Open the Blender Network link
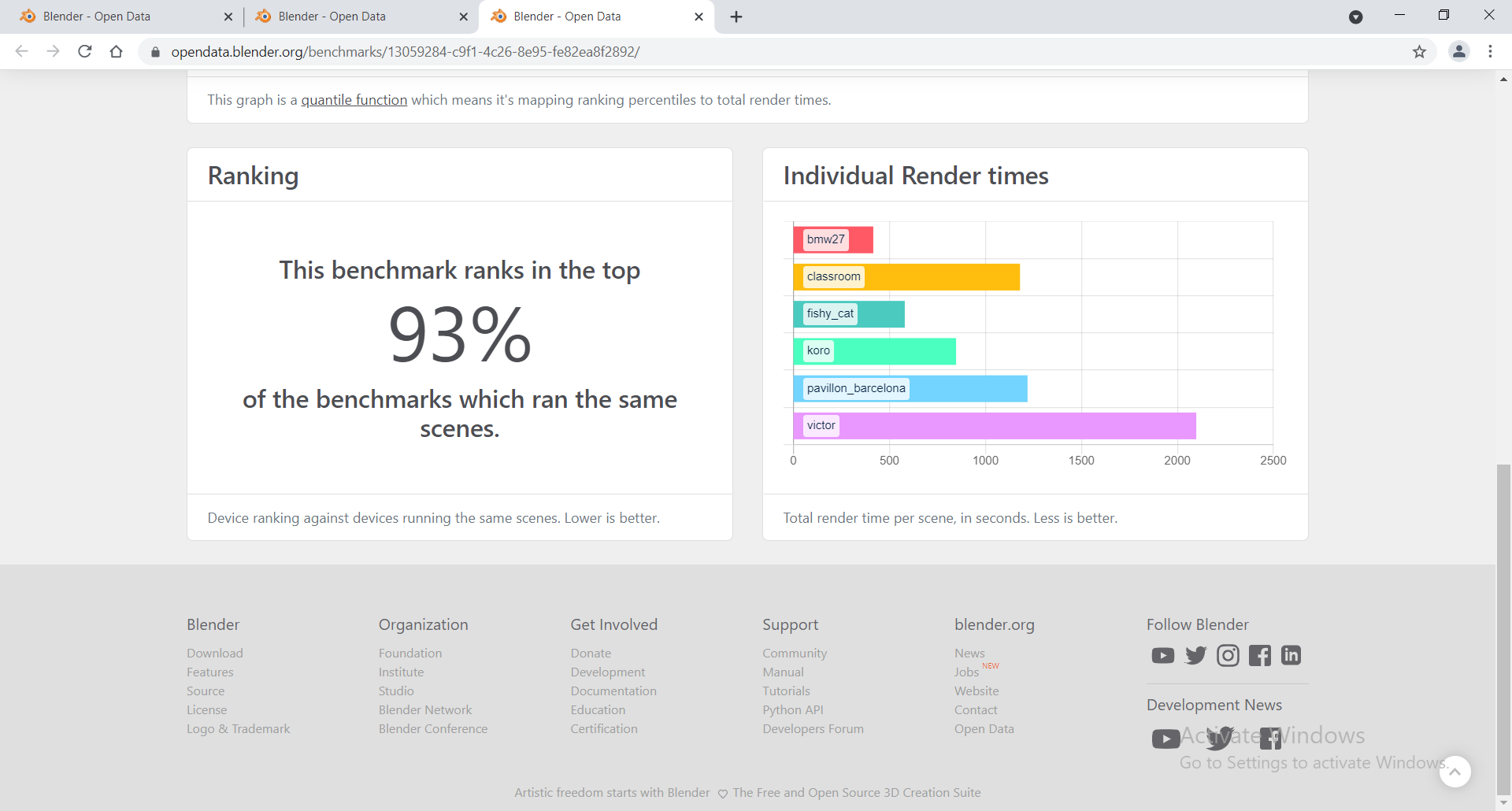Viewport: 1512px width, 811px height. (x=425, y=710)
